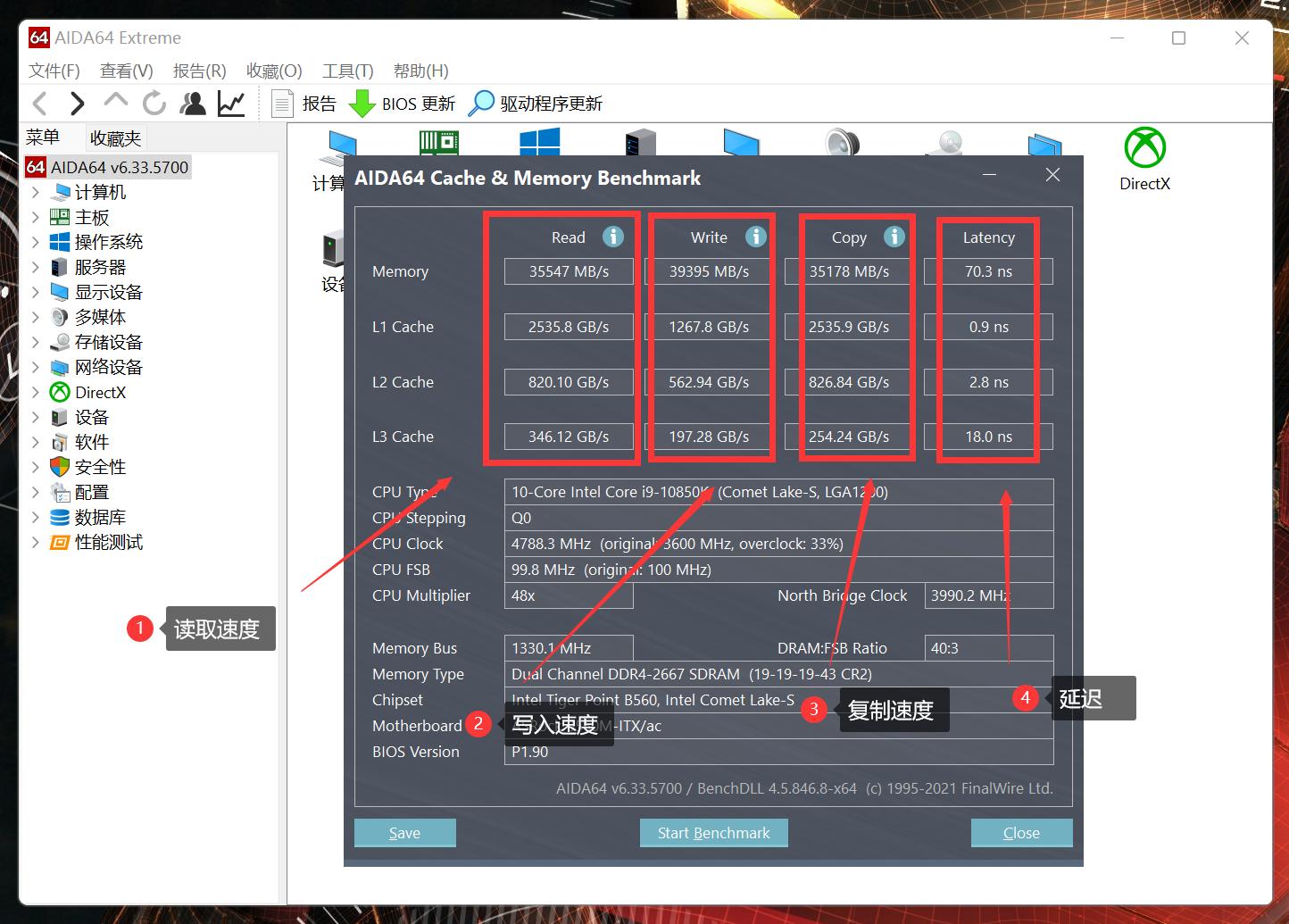Expand the DirectX tree node

pyautogui.click(x=36, y=391)
